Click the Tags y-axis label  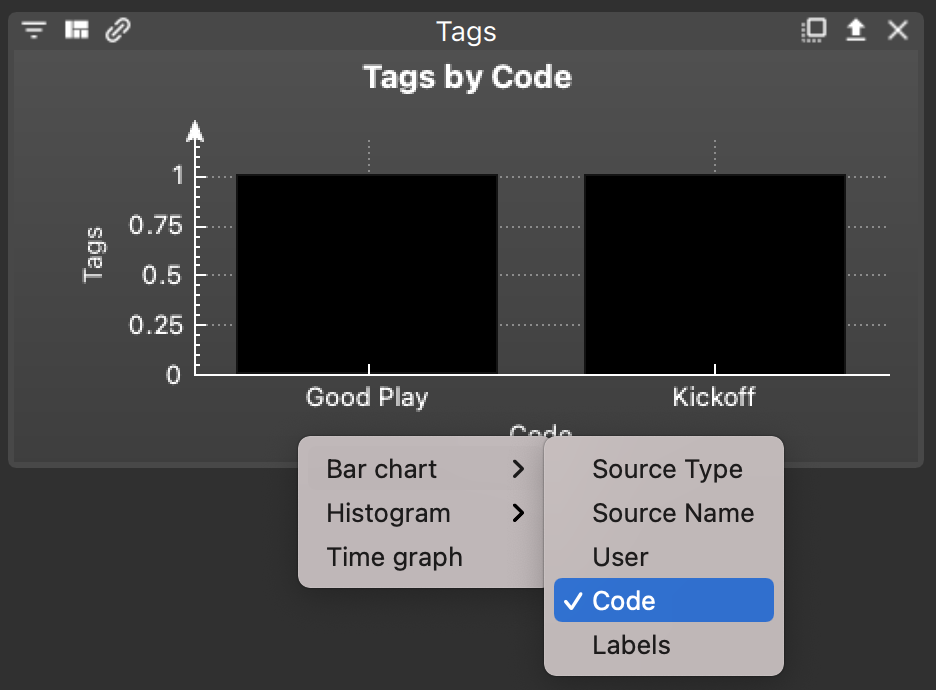(93, 254)
